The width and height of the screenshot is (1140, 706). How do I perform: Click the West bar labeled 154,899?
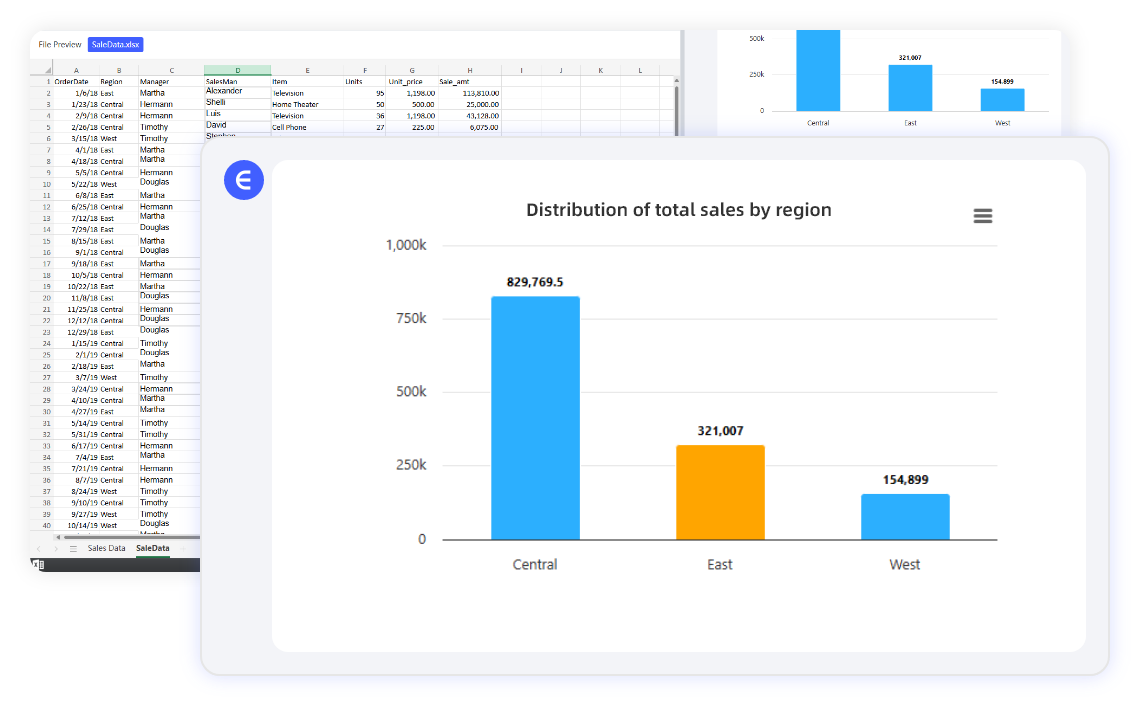click(905, 516)
